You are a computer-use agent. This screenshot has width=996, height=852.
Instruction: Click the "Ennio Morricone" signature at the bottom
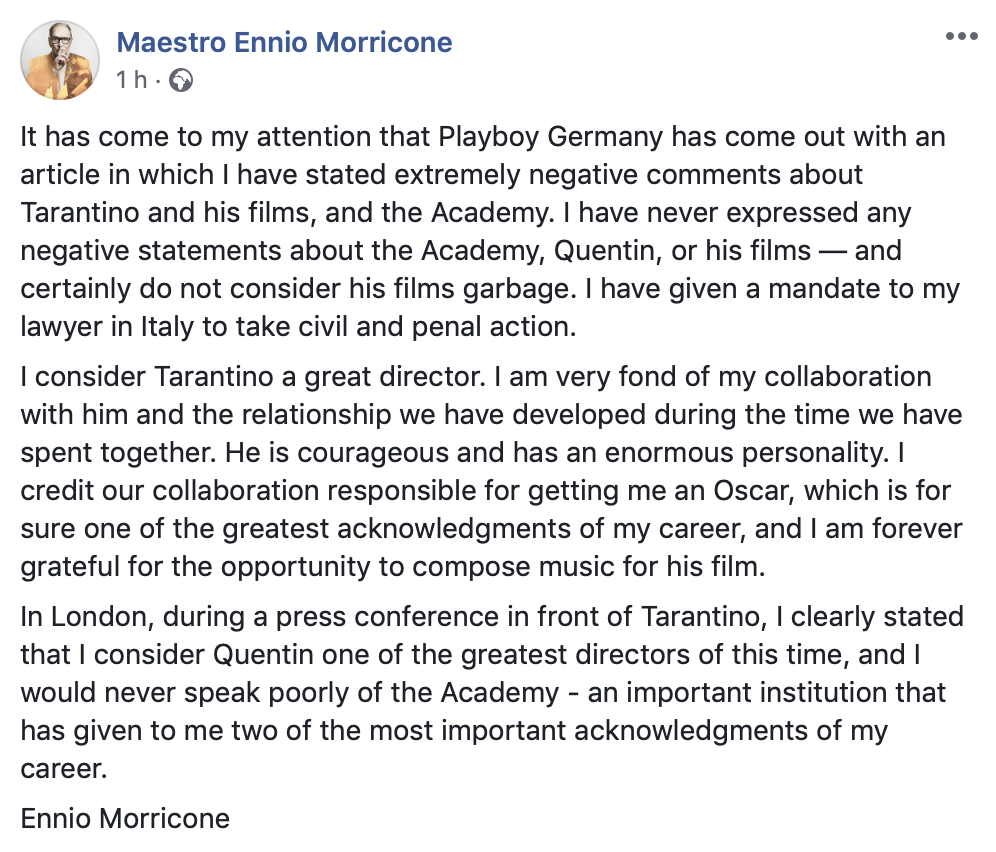125,819
